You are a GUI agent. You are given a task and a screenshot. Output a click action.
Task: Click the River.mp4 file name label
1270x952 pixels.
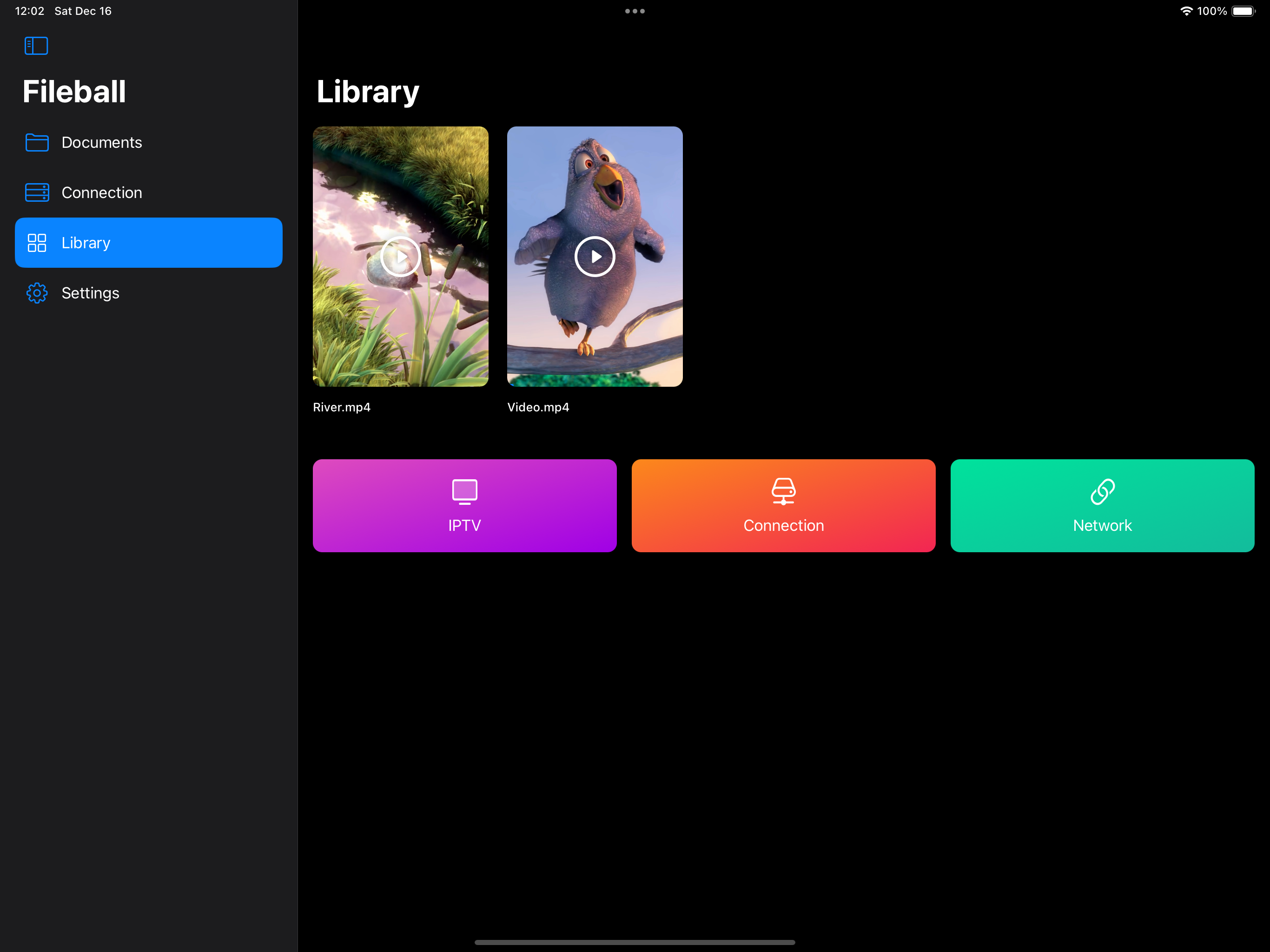point(342,407)
